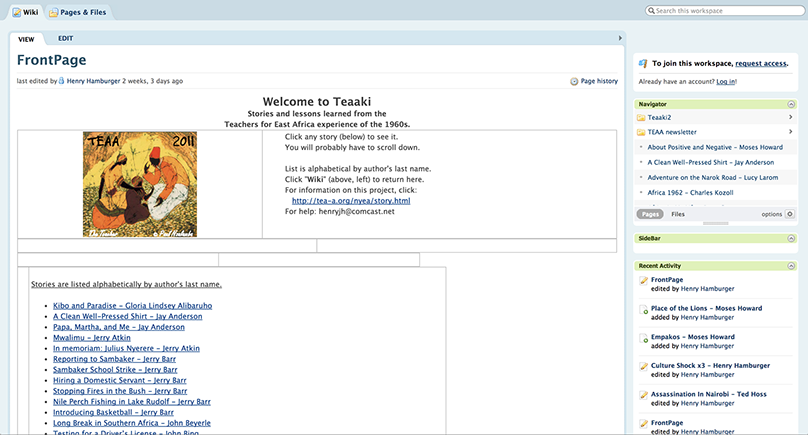Viewport: 808px width, 435px height.
Task: Click the Place of the Lions page-added icon
Action: pyautogui.click(x=644, y=309)
